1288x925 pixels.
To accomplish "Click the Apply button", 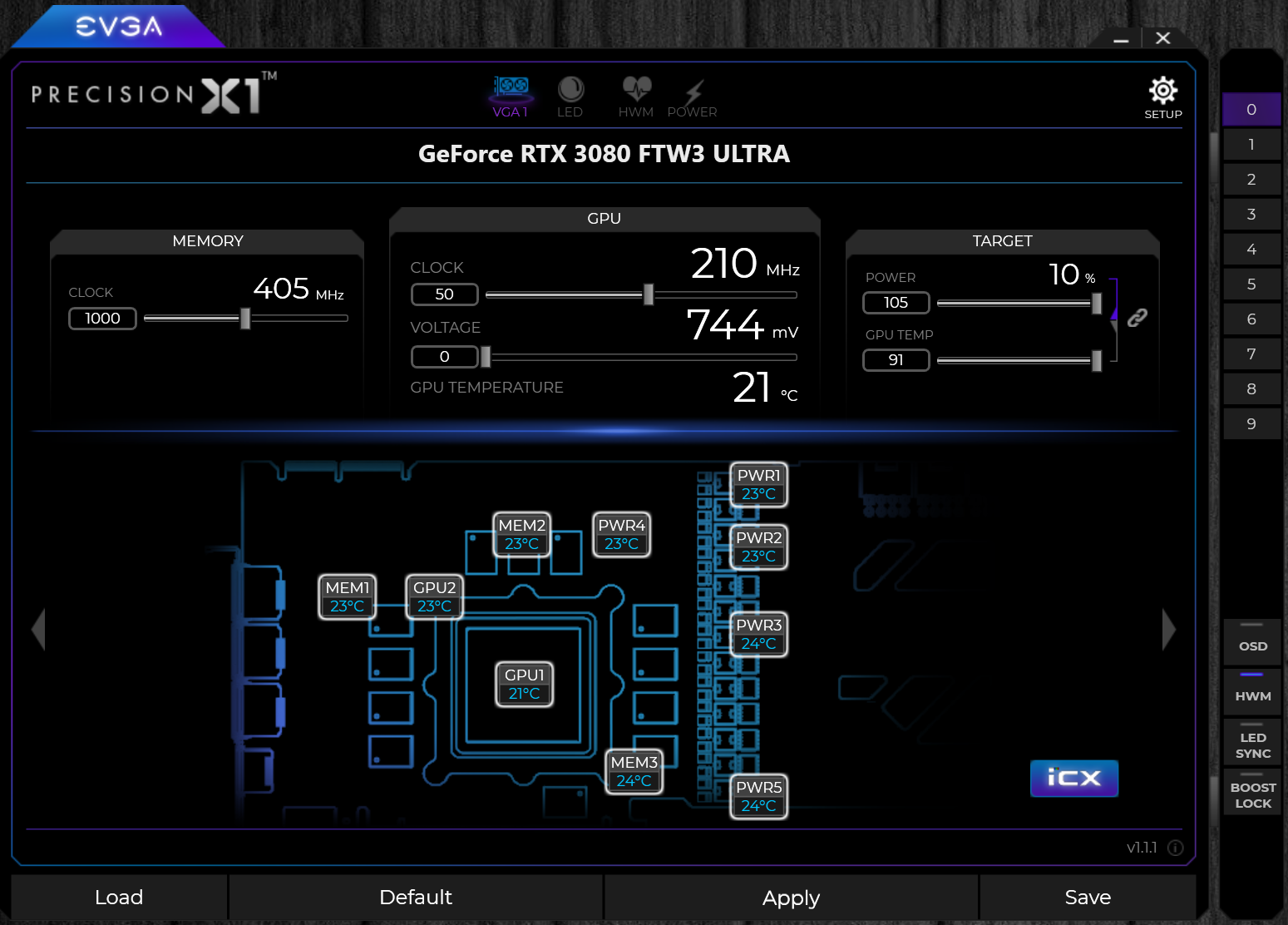I will pos(791,898).
